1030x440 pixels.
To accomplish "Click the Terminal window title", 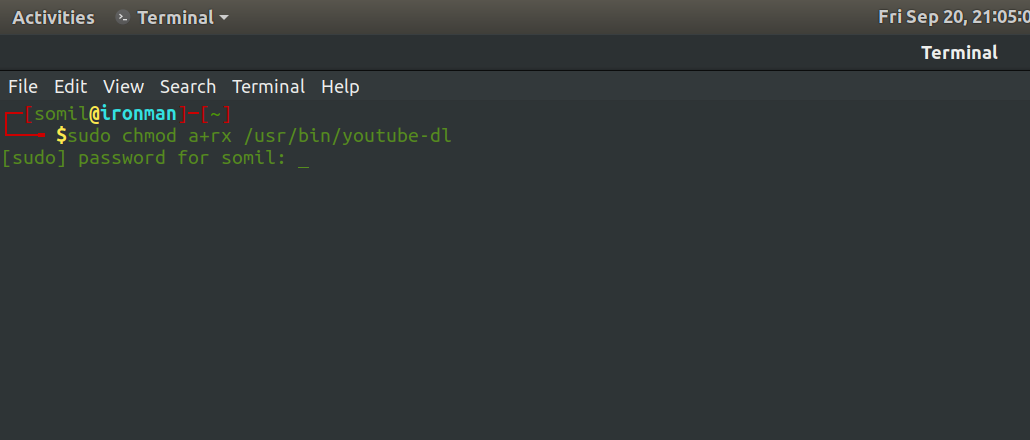I will point(959,53).
